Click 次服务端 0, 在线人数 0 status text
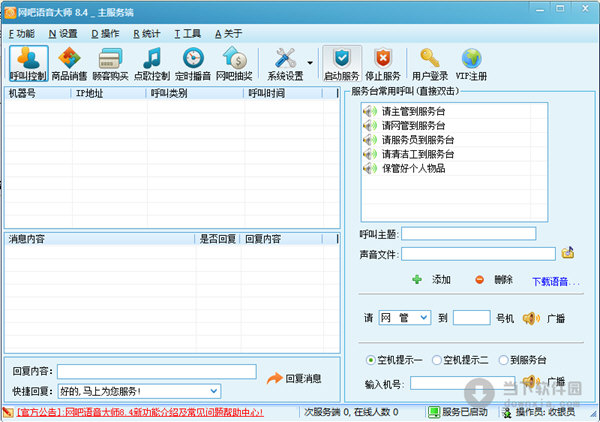Screen dimensions: 600x422 point(351,412)
